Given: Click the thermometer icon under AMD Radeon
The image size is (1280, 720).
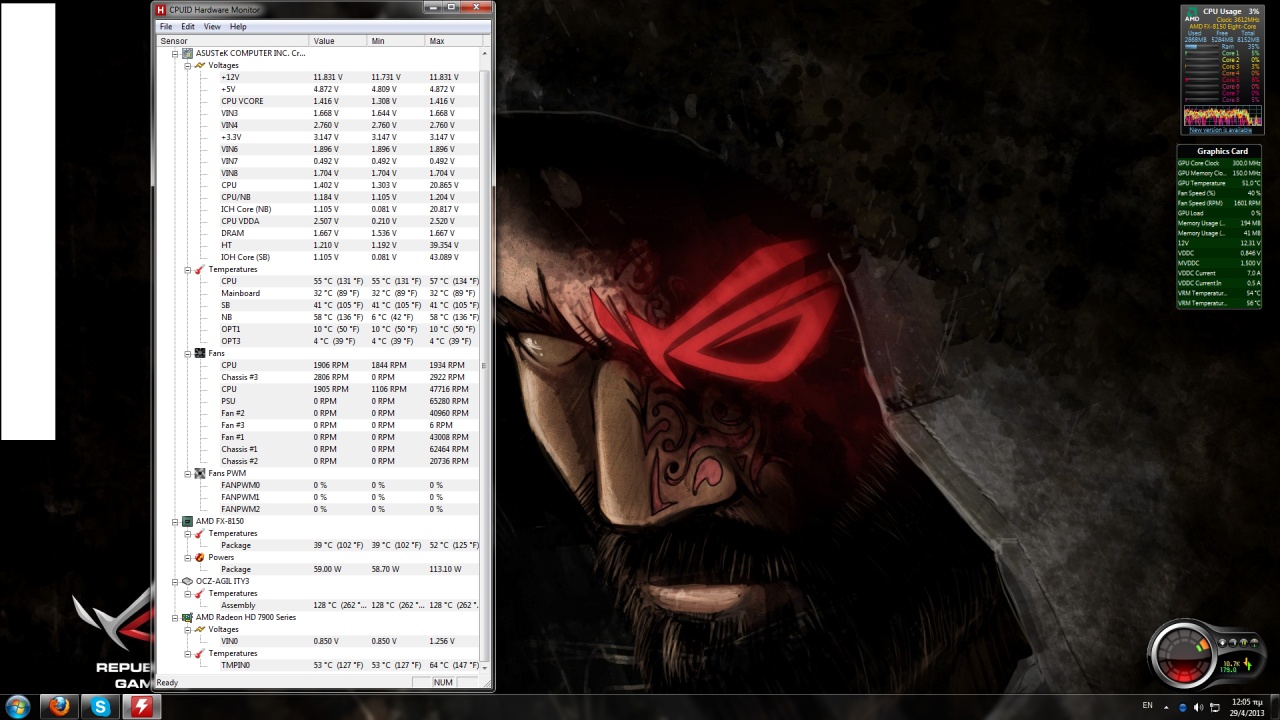Looking at the screenshot, I should tap(199, 653).
